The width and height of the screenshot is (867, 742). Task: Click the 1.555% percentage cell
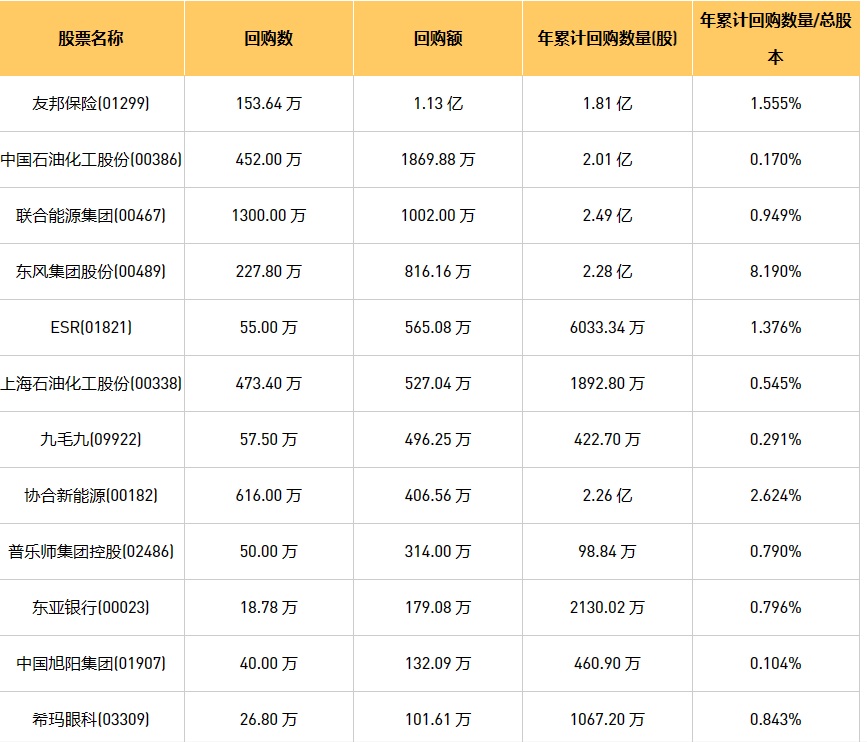coord(776,103)
